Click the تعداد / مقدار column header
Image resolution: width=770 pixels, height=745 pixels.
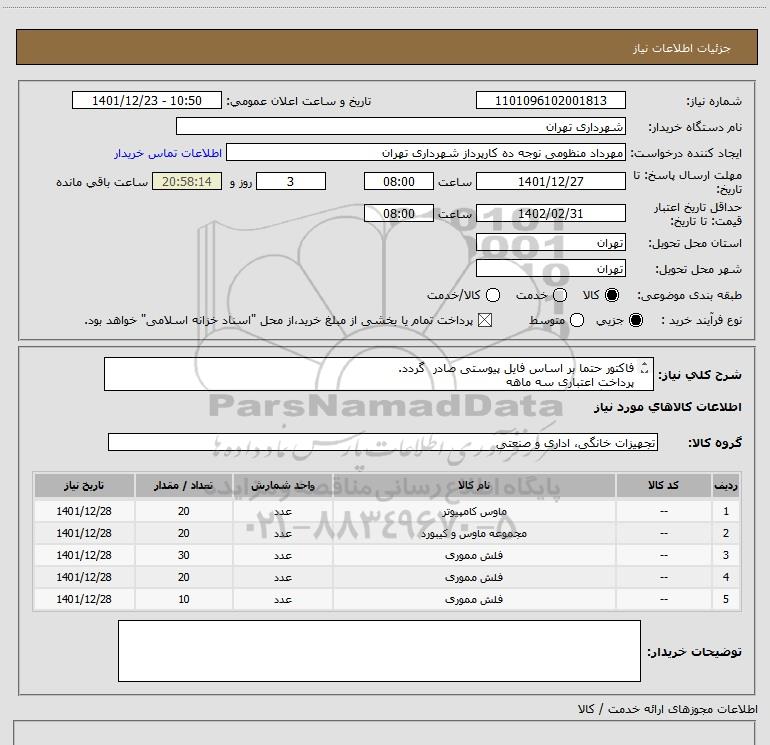184,485
